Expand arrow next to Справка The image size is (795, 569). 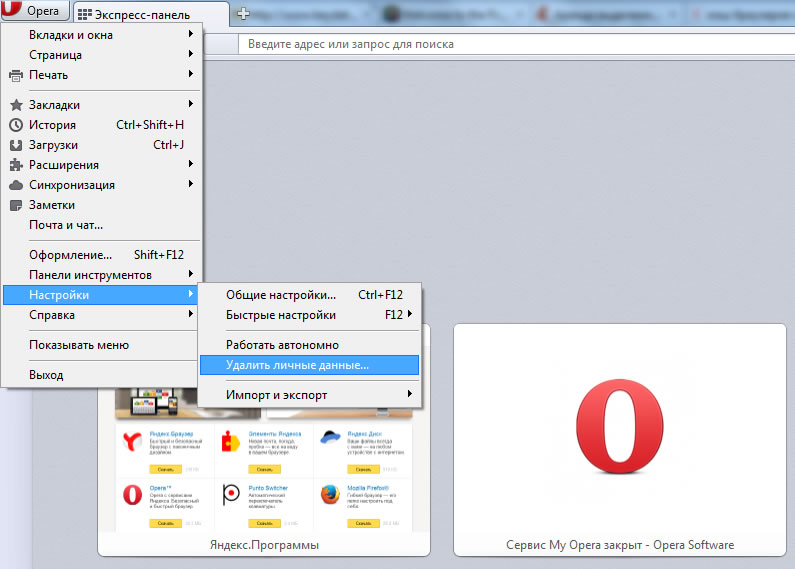(x=191, y=314)
